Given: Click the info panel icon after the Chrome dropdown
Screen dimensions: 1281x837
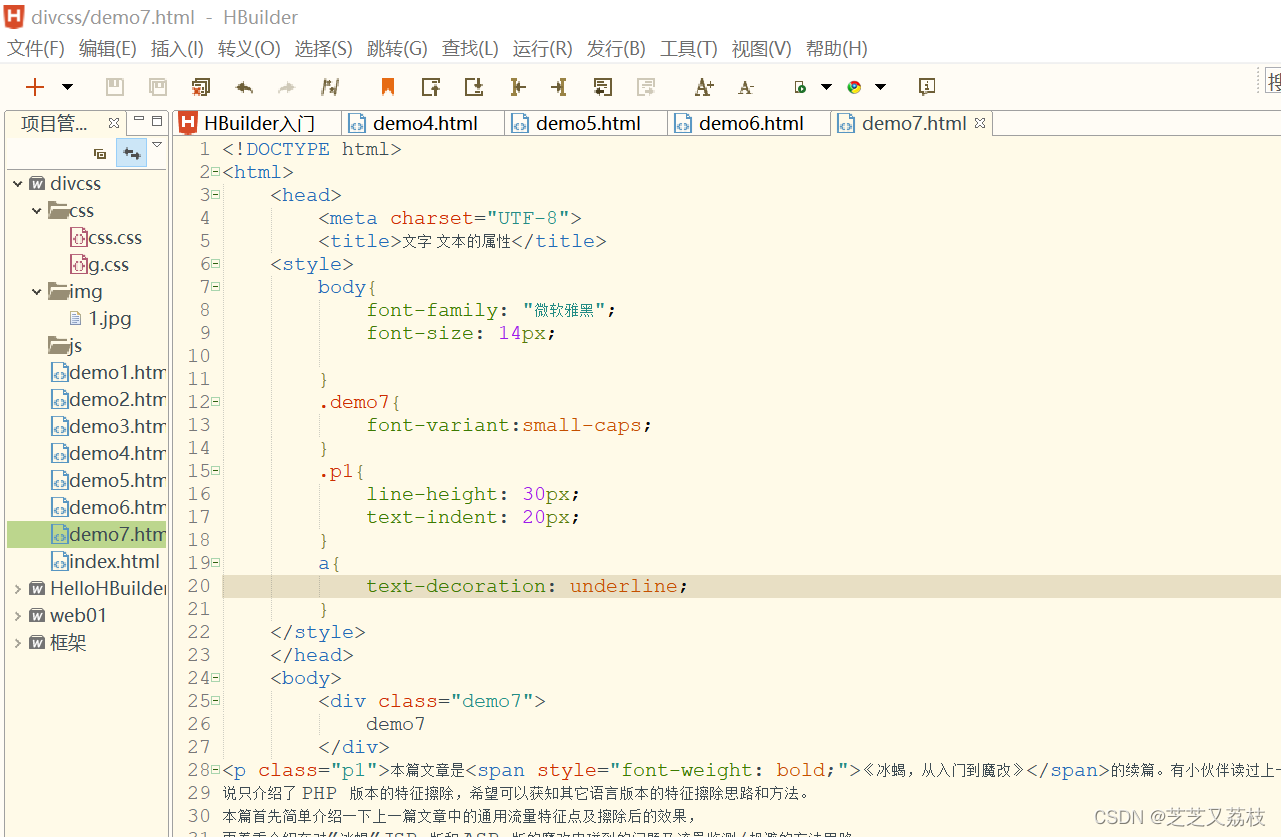Looking at the screenshot, I should [x=927, y=87].
